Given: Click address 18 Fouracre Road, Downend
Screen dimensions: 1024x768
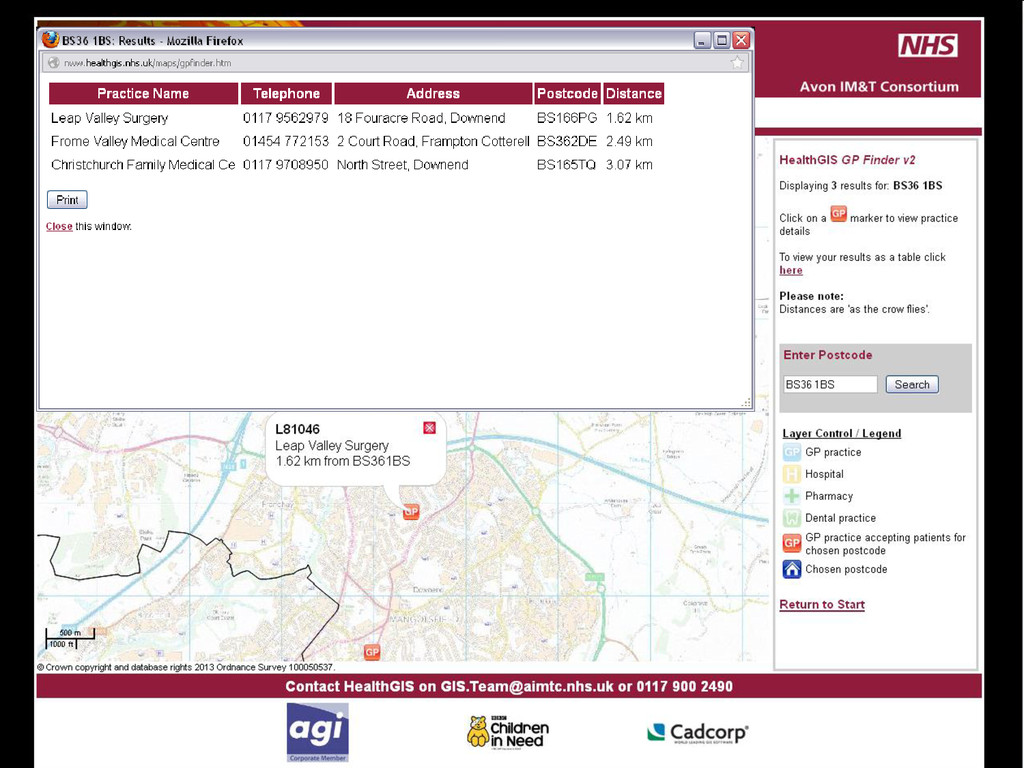Looking at the screenshot, I should [x=421, y=118].
